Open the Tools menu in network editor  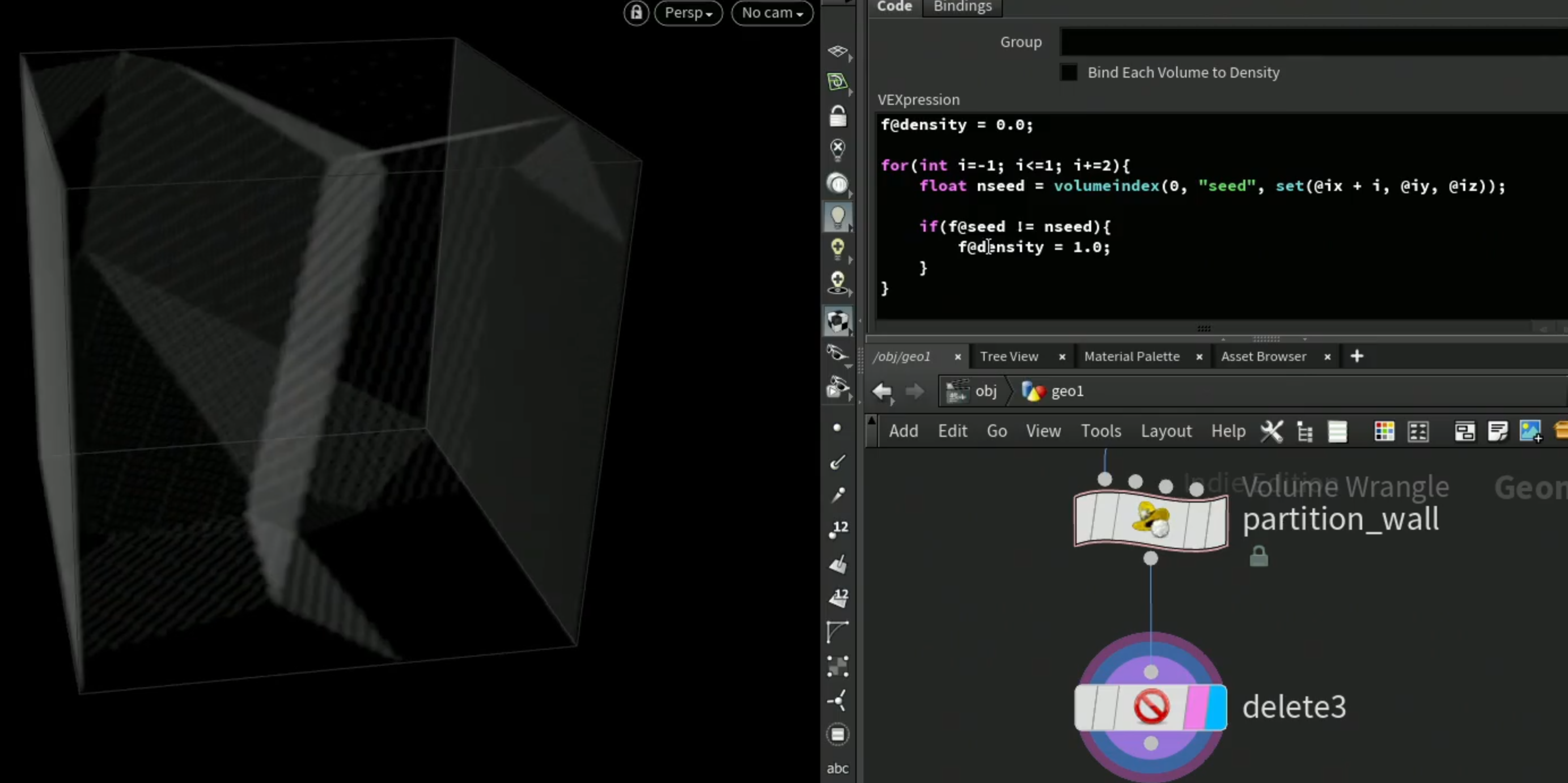point(1100,431)
